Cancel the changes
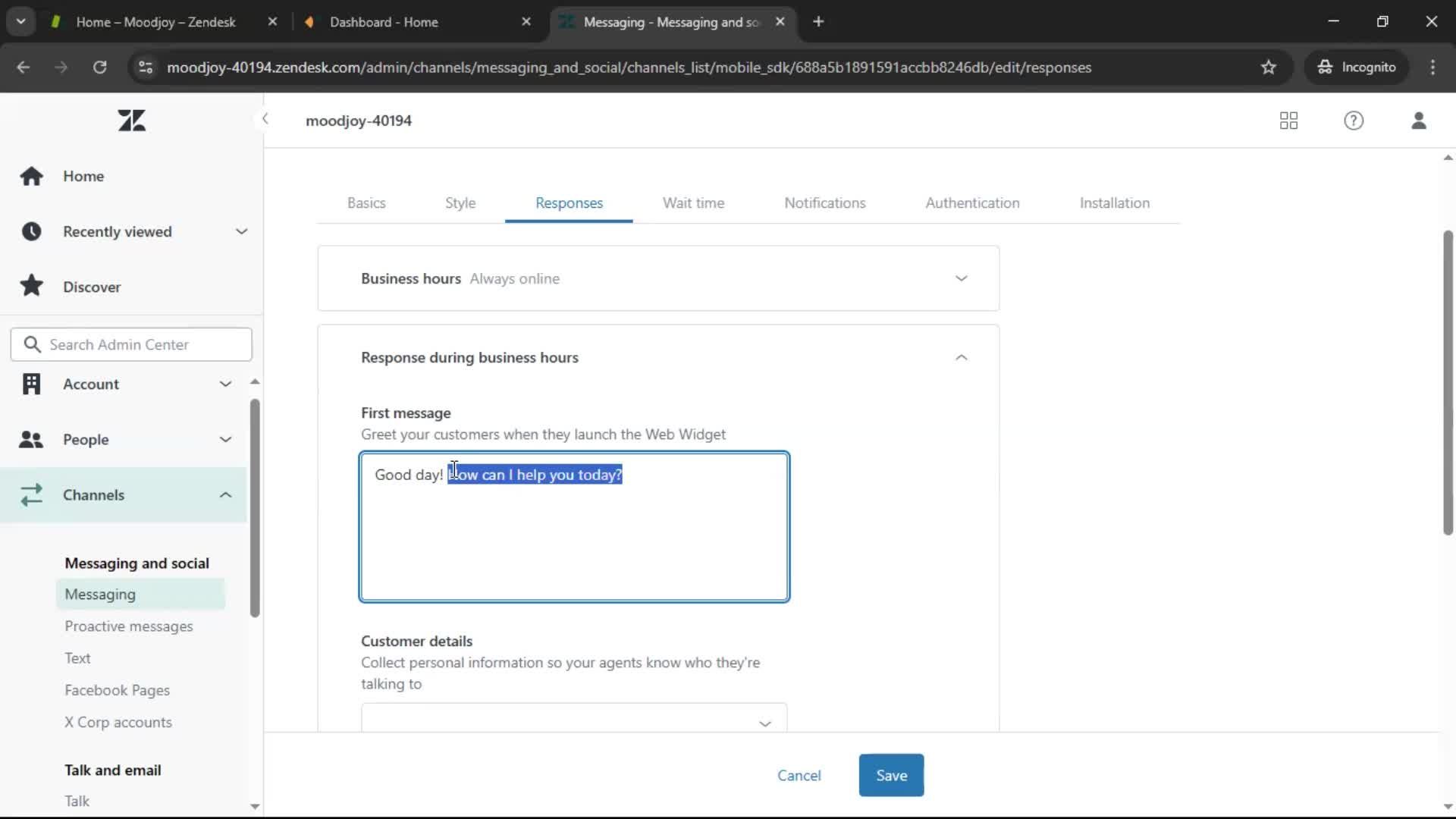The width and height of the screenshot is (1456, 819). coord(799,775)
